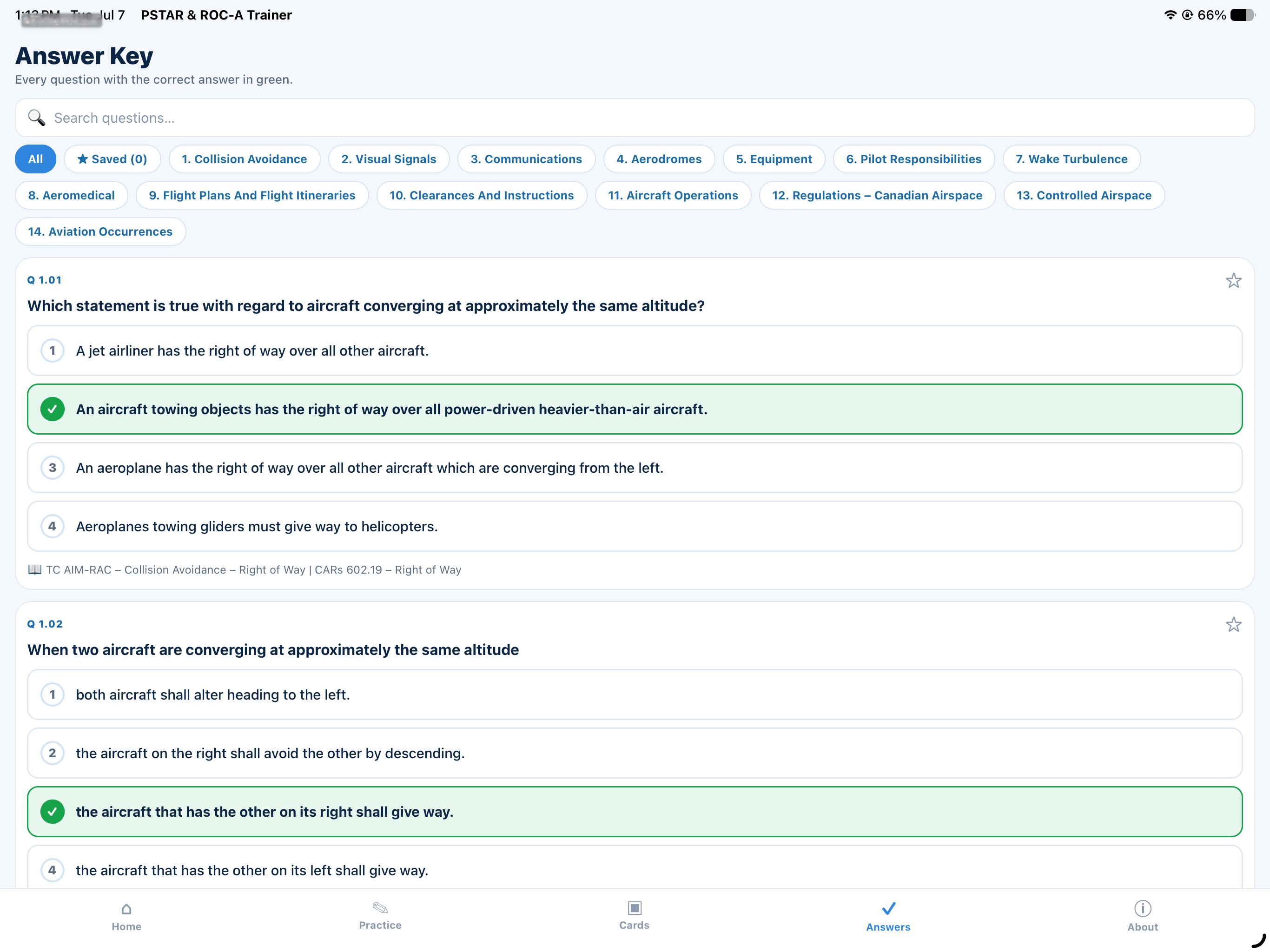Tap the Answer Key heading
The image size is (1270, 952).
click(x=84, y=56)
